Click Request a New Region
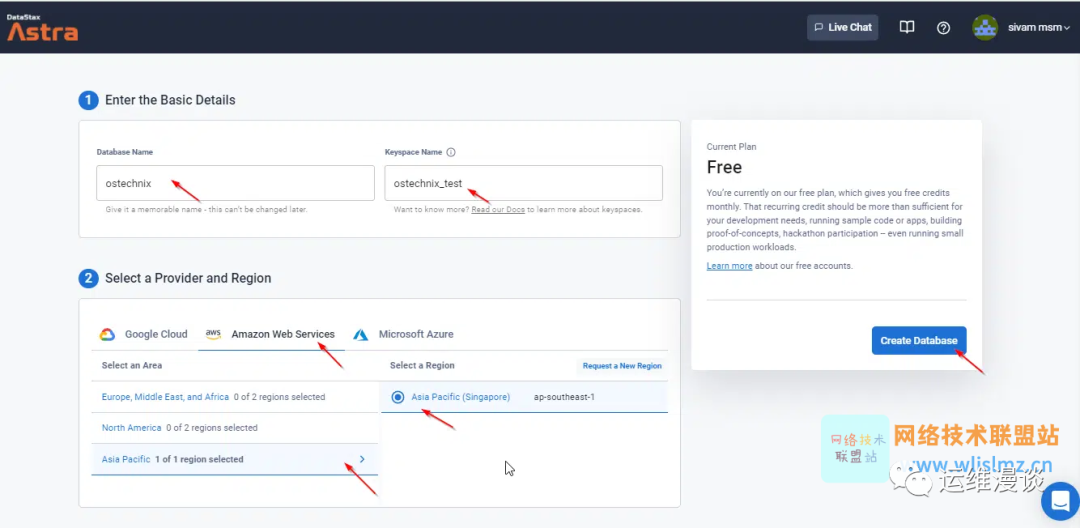This screenshot has width=1080, height=528. point(622,366)
